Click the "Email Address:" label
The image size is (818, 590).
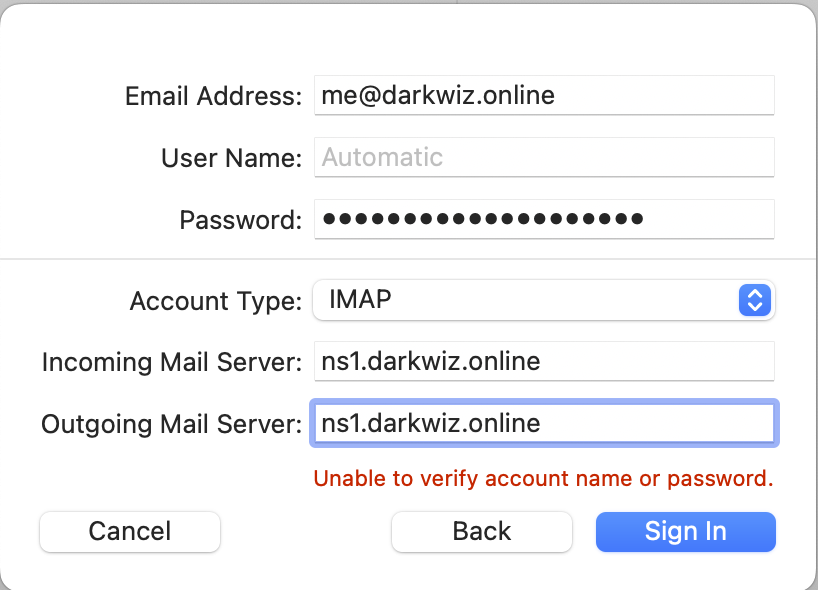coord(213,96)
